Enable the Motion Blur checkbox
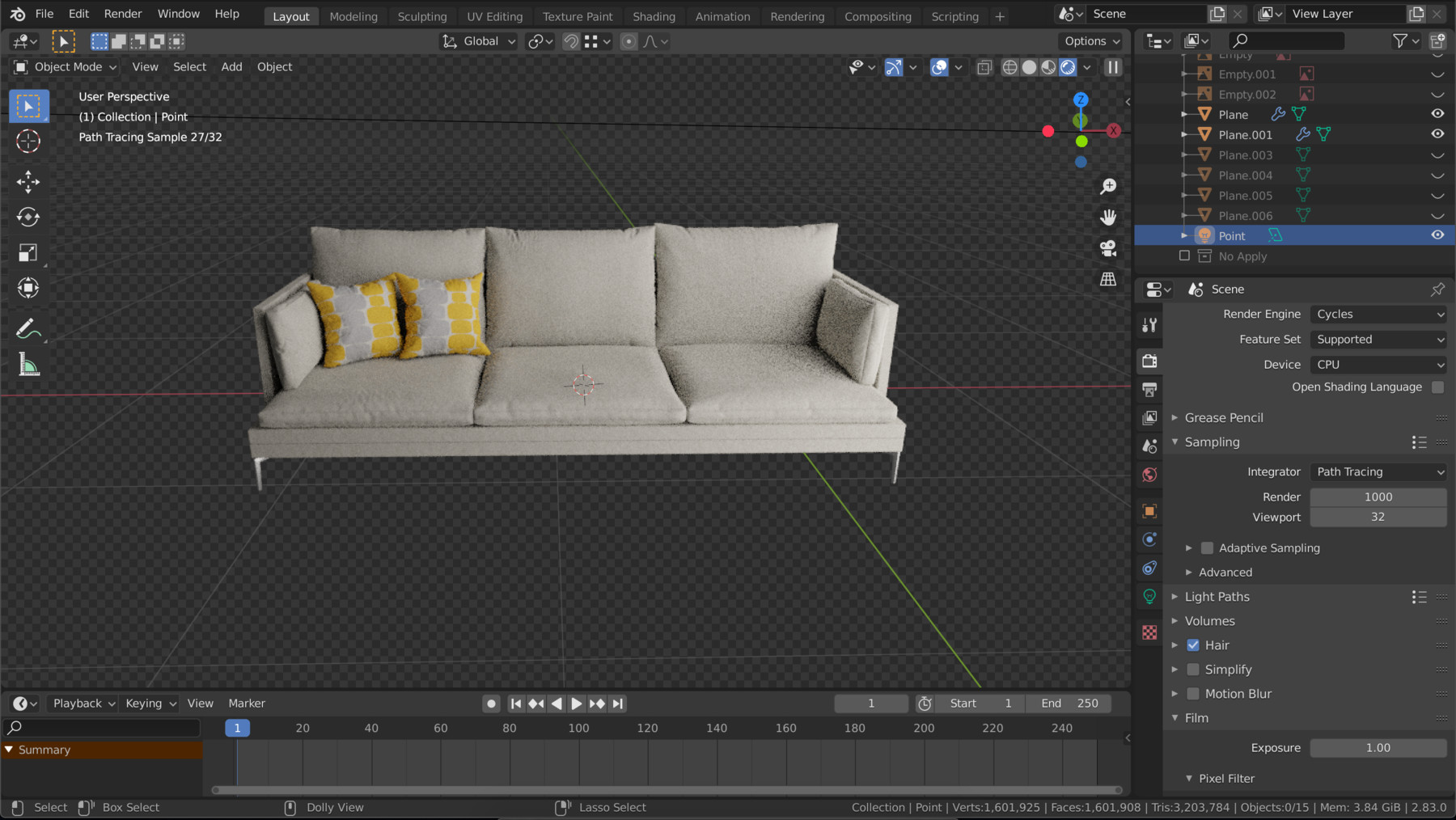Screen dimensions: 1456x820 click(1193, 694)
